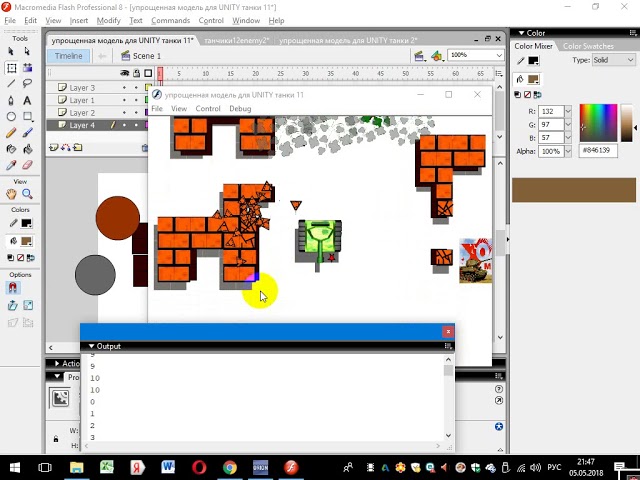This screenshot has height=480, width=640.
Task: Toggle visibility dot for Layer 3
Action: click(x=124, y=88)
